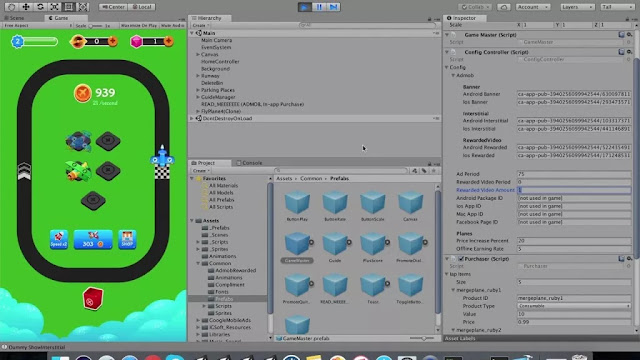Collapse the Main scene in the Hierarchy
This screenshot has width=640, height=360.
[x=192, y=33]
